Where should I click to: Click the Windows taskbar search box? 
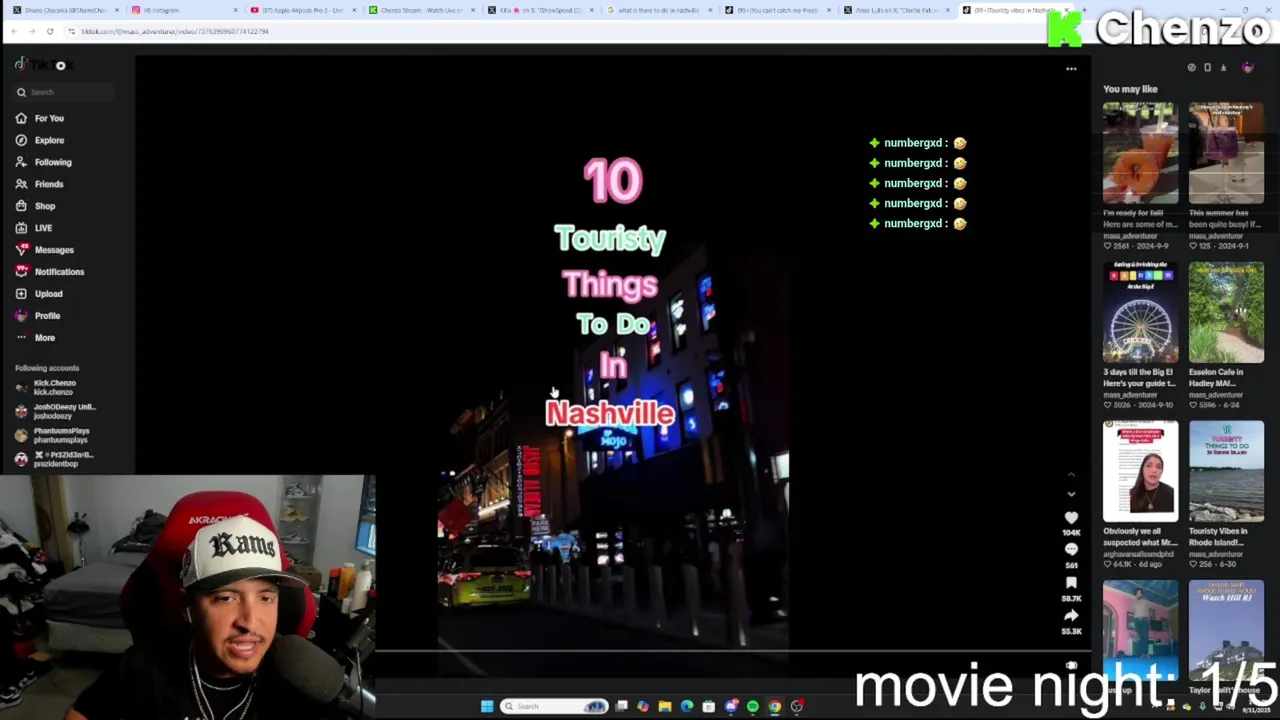click(555, 706)
